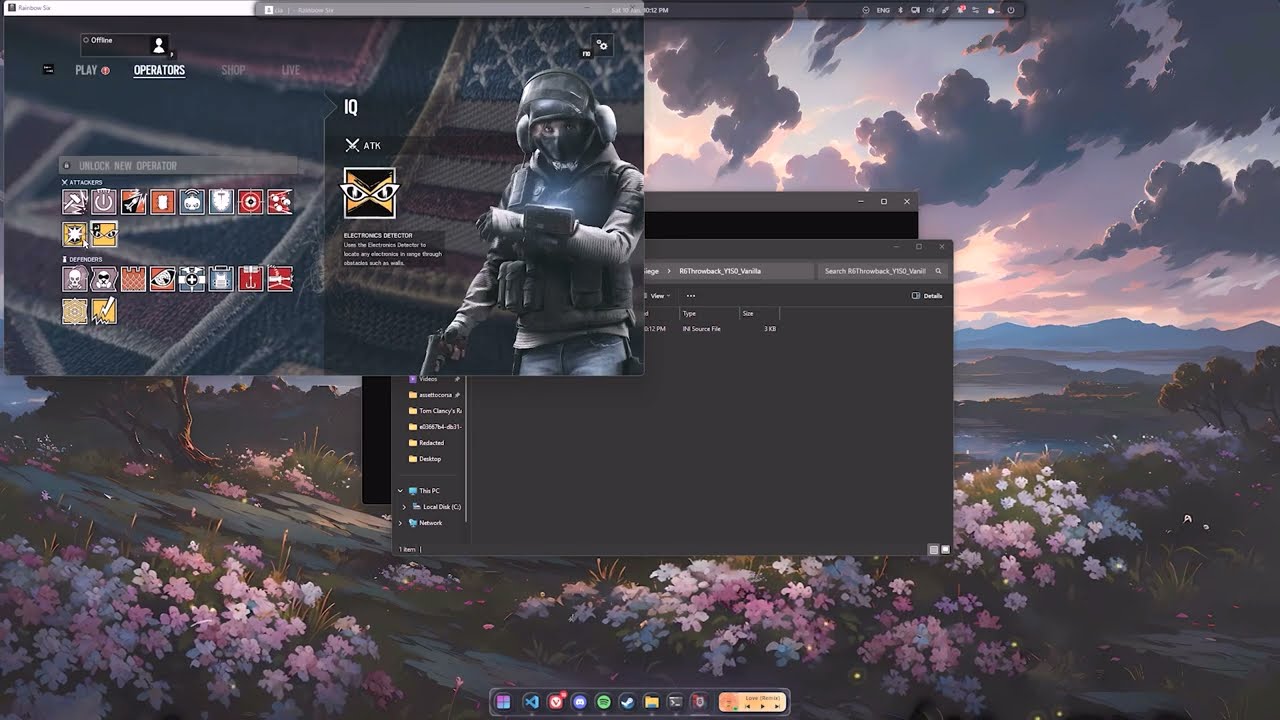1280x720 pixels.
Task: Click the player profile avatar icon
Action: click(158, 45)
